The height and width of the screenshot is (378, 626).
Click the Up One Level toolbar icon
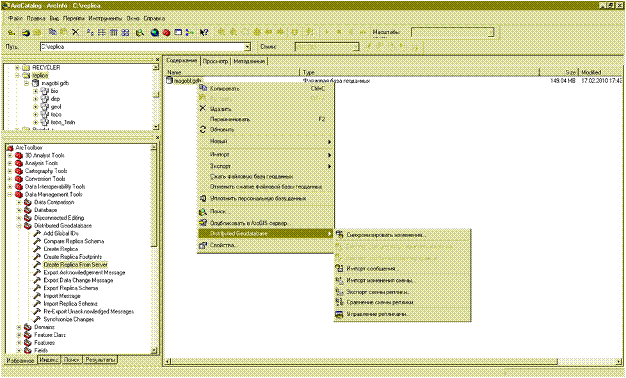(12, 33)
